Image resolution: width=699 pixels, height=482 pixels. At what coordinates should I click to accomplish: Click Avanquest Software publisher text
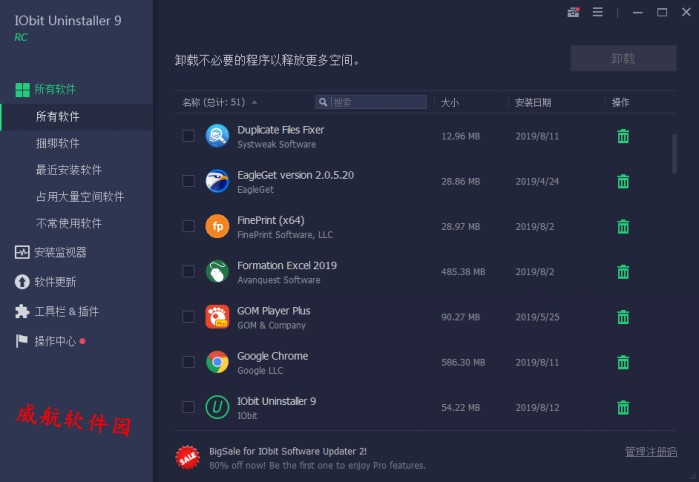[279, 280]
